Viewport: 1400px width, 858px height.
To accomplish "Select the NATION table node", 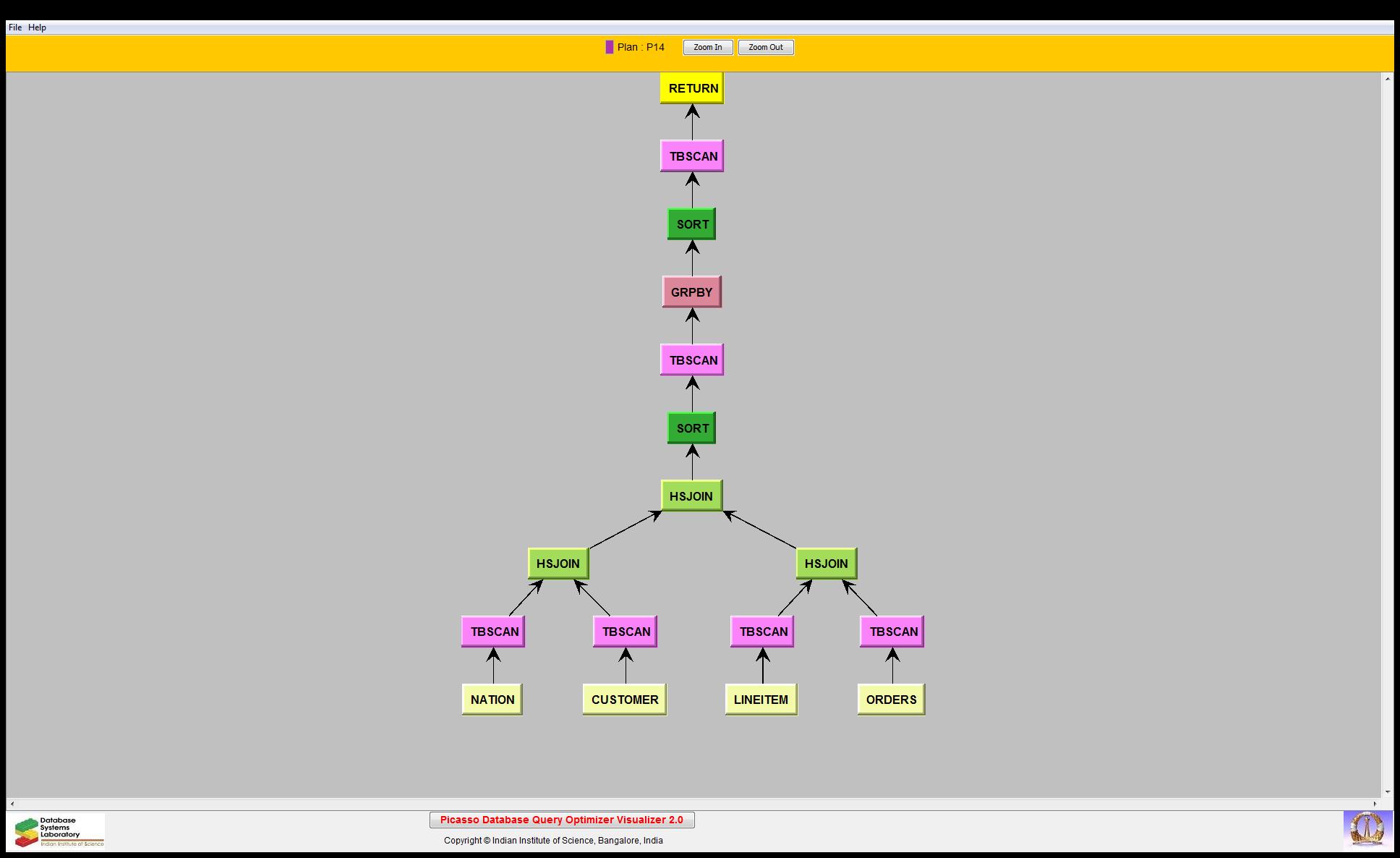I will point(492,700).
